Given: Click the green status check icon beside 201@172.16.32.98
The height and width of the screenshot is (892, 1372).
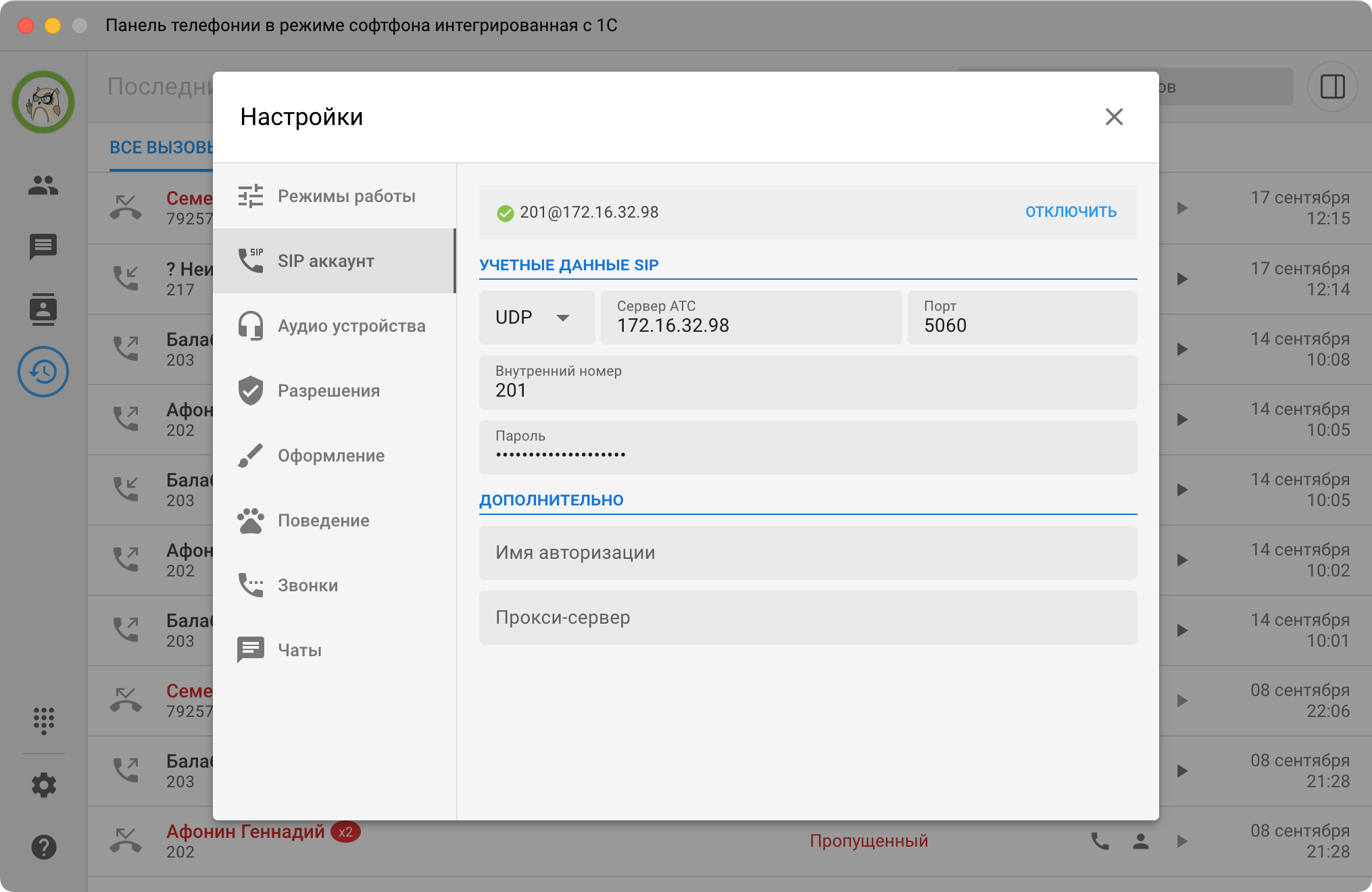Looking at the screenshot, I should [x=505, y=214].
